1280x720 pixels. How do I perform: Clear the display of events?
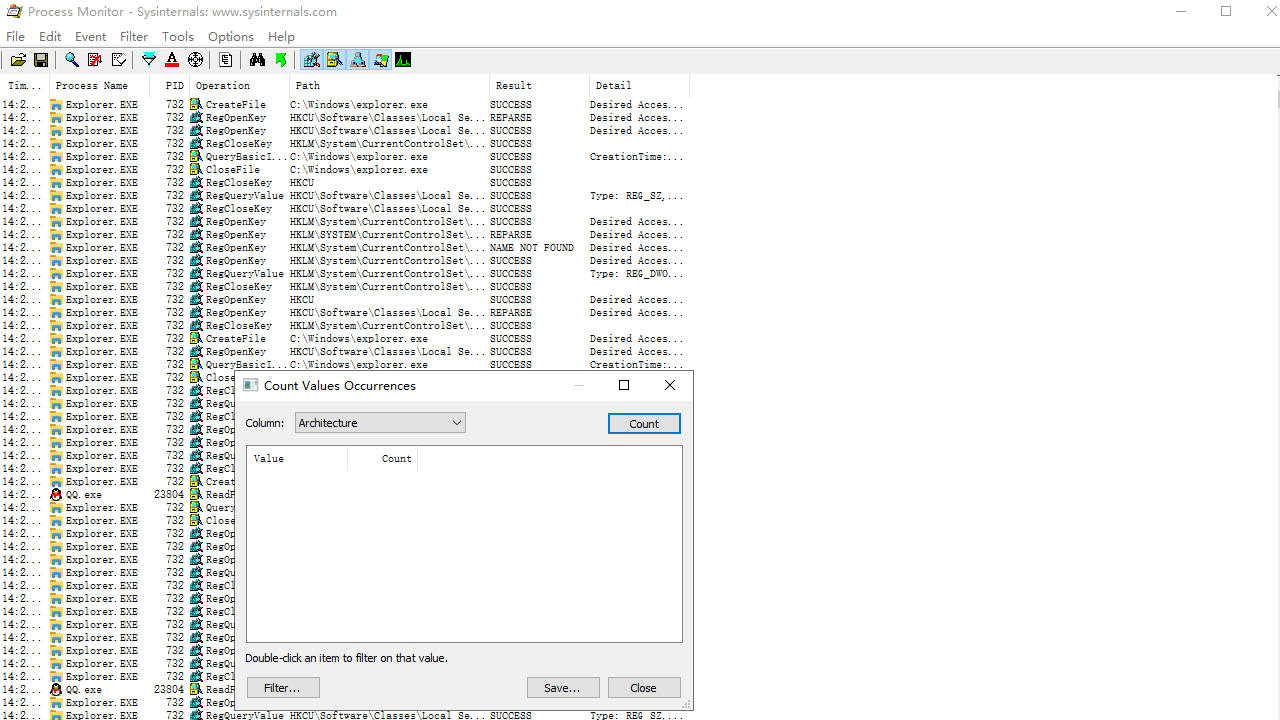pos(95,59)
